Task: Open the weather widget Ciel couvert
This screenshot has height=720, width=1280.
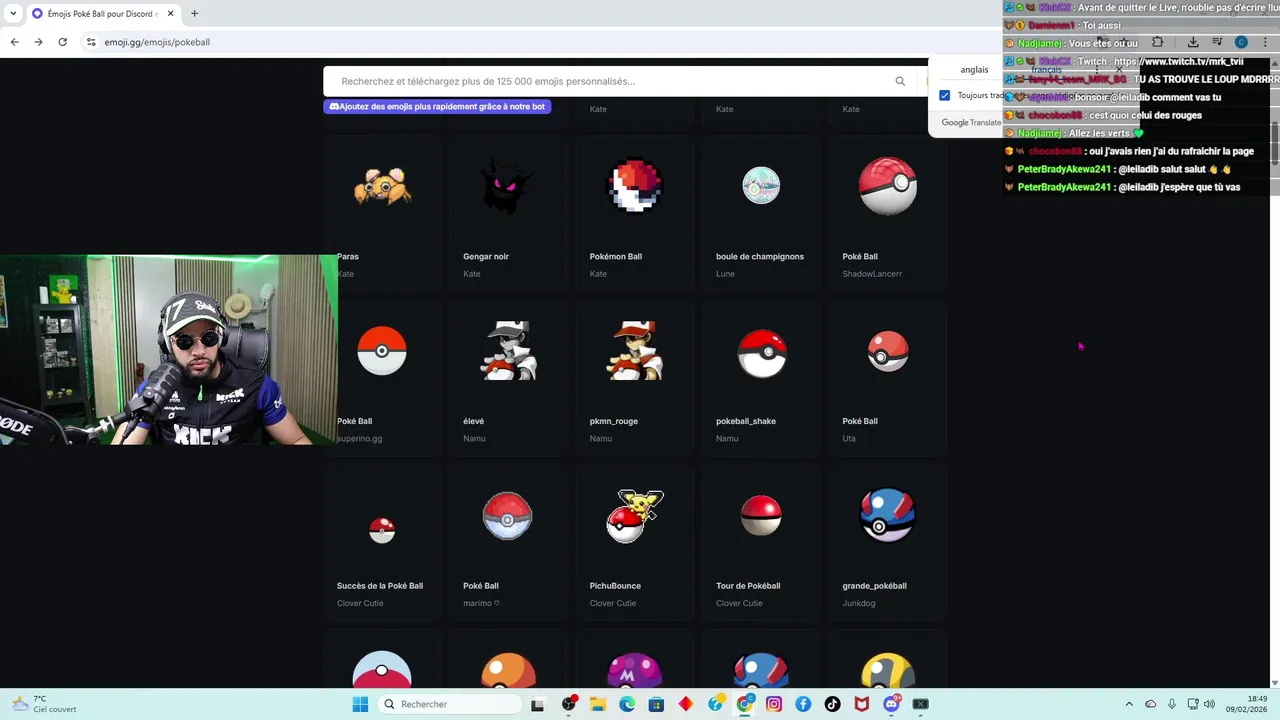Action: coord(42,704)
